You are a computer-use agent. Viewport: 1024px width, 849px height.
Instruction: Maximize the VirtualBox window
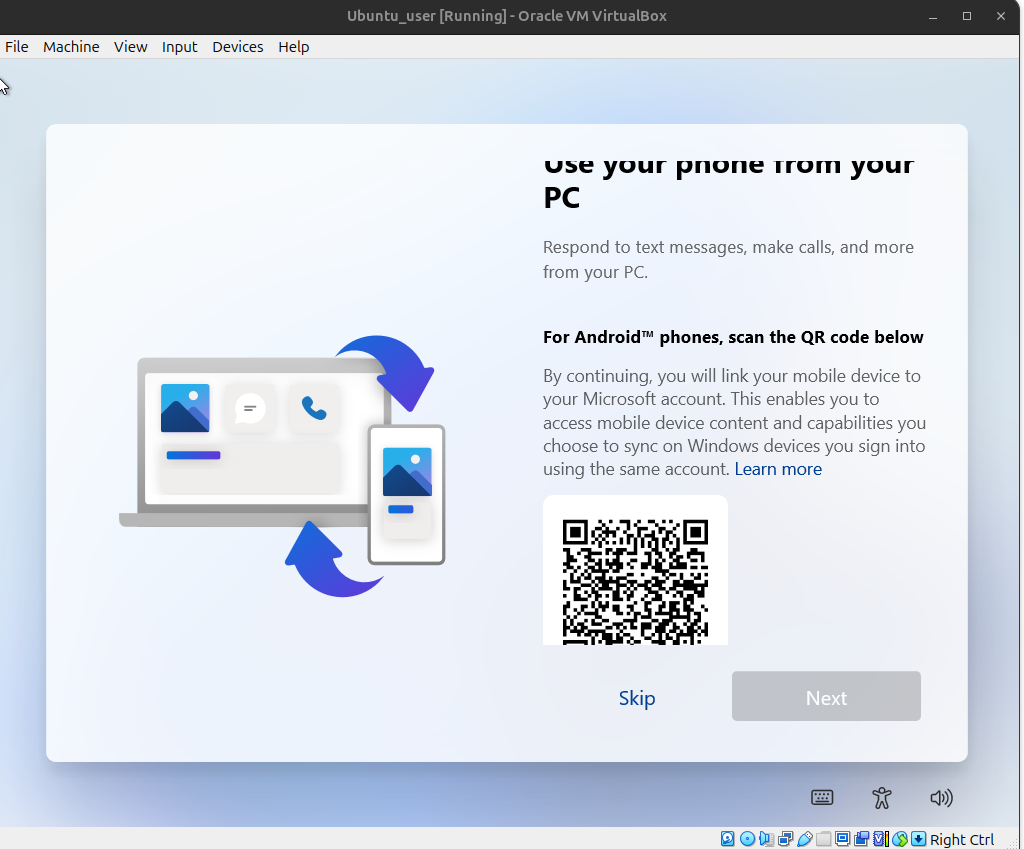coord(967,16)
